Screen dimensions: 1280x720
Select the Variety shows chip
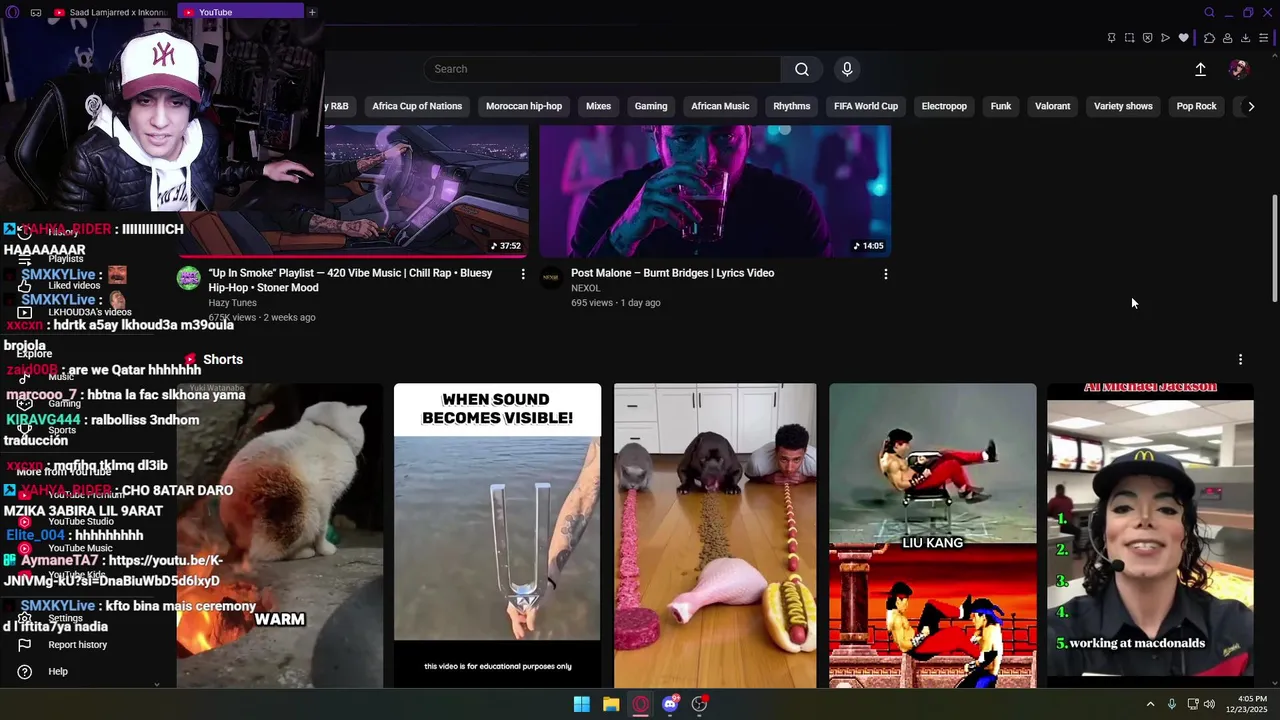pos(1123,106)
